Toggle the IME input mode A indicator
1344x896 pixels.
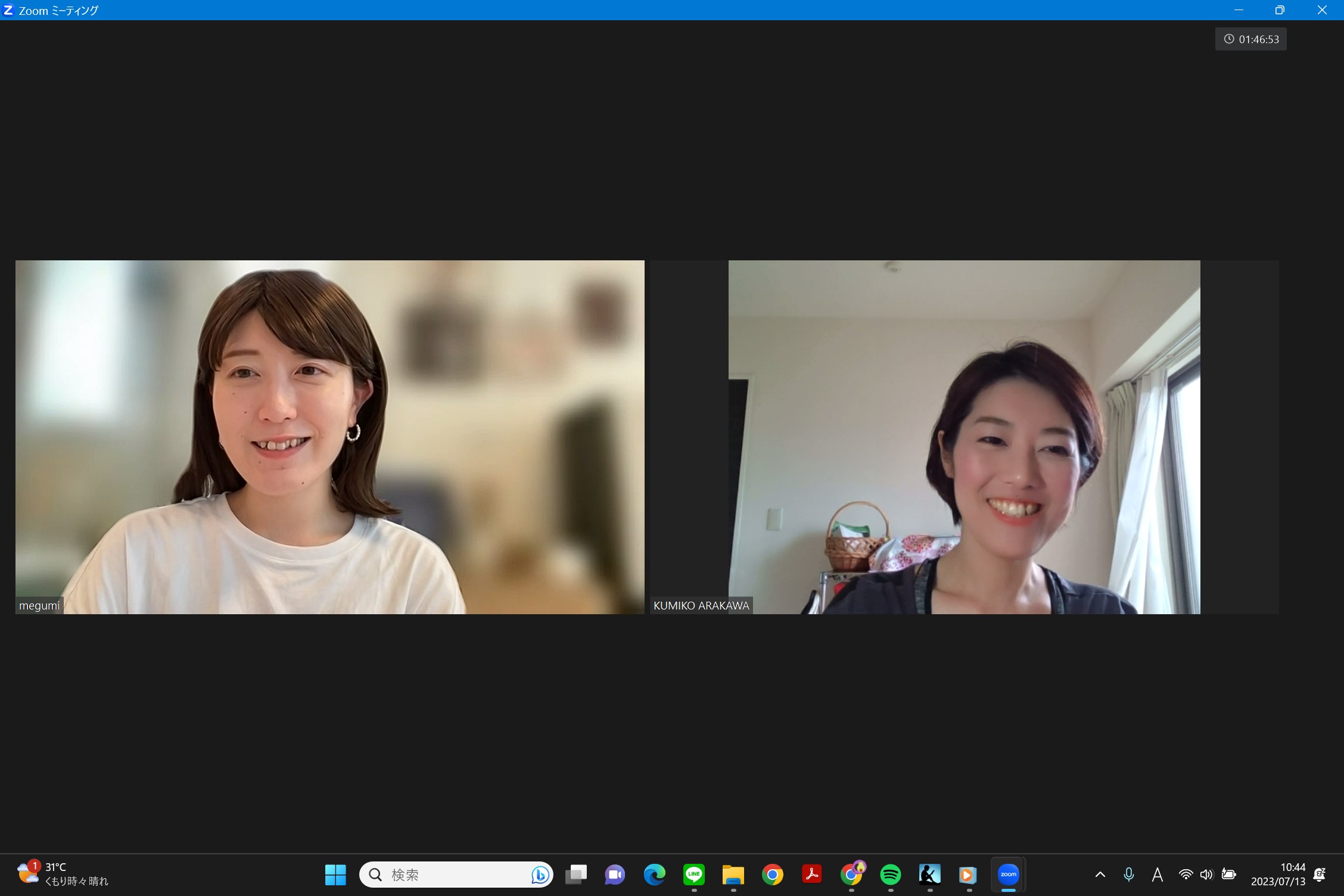1157,875
